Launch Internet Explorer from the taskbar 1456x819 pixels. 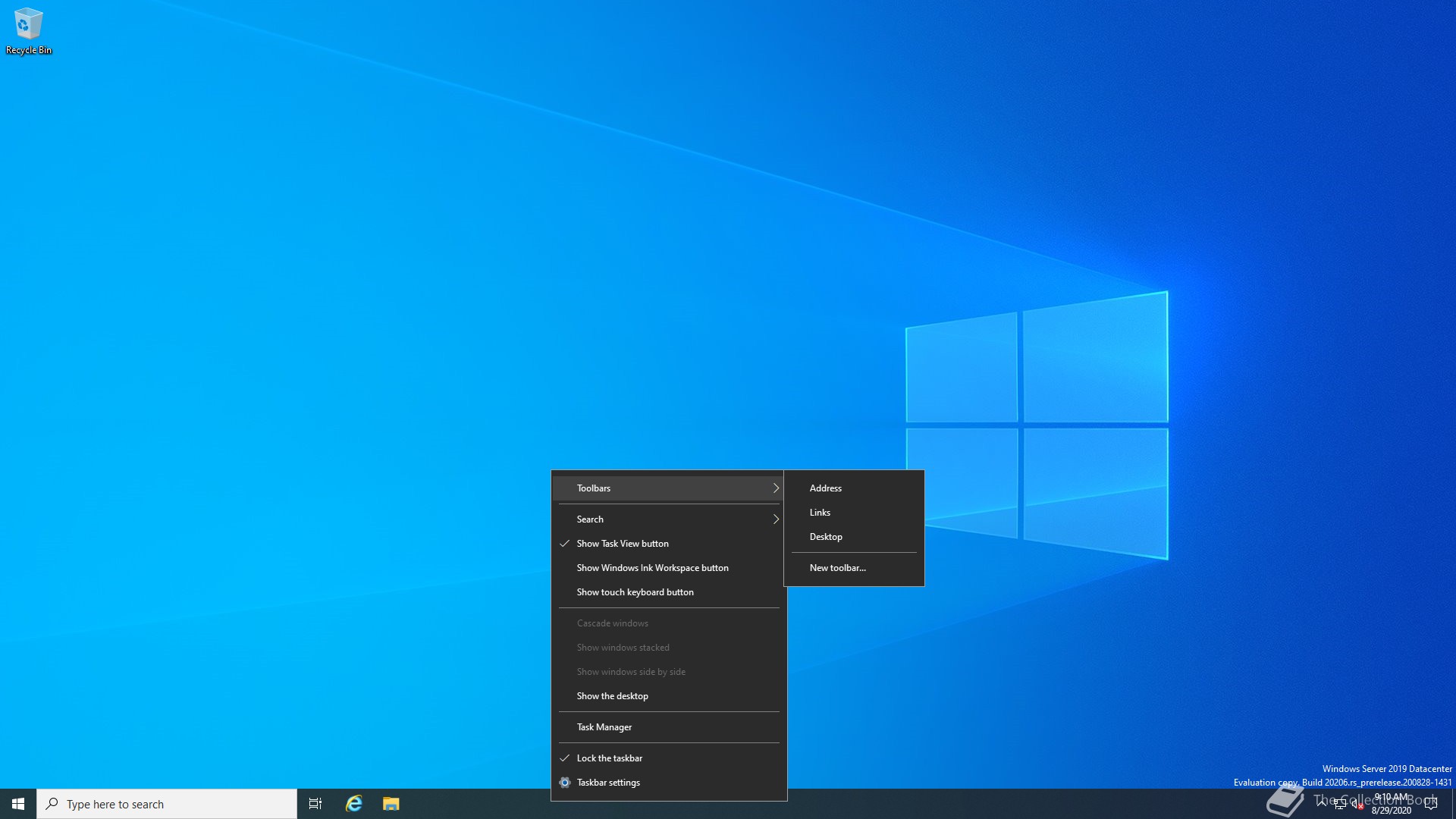[x=354, y=804]
